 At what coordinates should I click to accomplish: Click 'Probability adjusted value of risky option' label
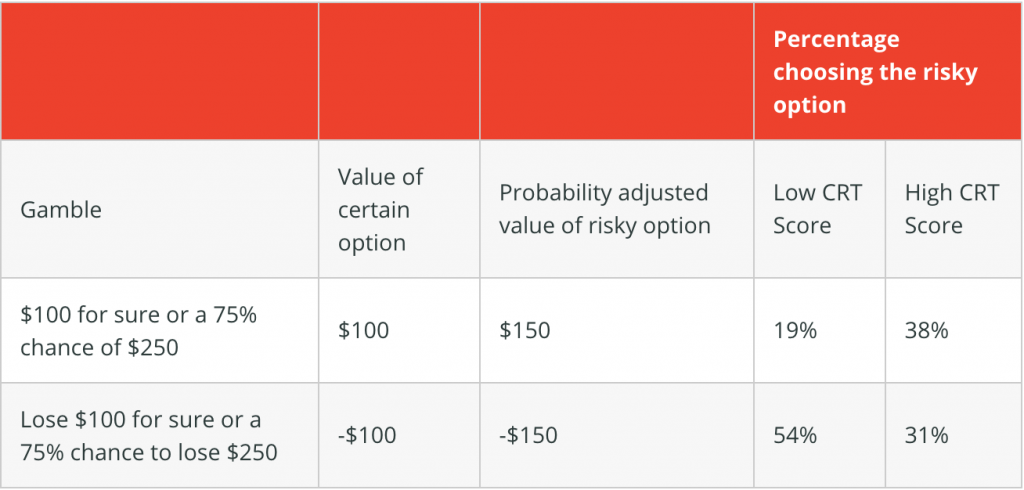tap(605, 210)
